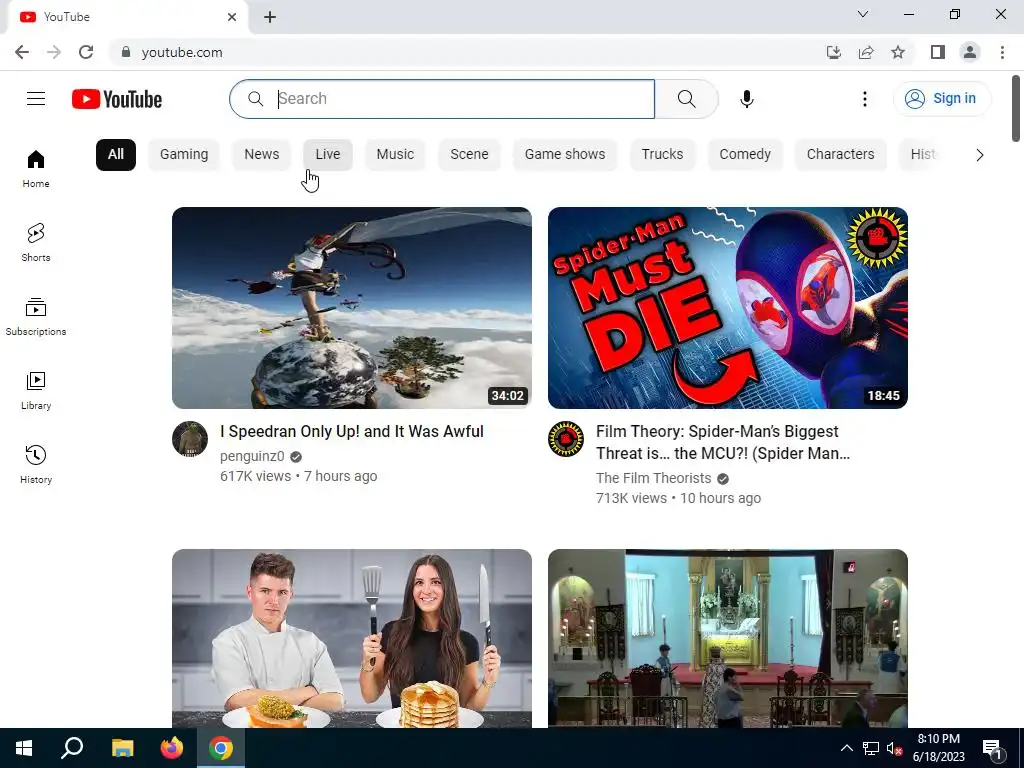
Task: Open the tab search chevron
Action: pos(863,14)
